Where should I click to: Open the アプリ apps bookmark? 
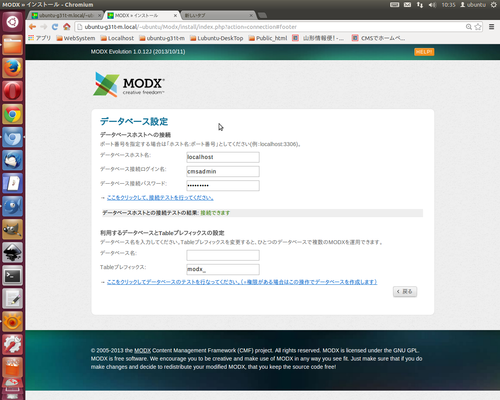click(x=40, y=38)
